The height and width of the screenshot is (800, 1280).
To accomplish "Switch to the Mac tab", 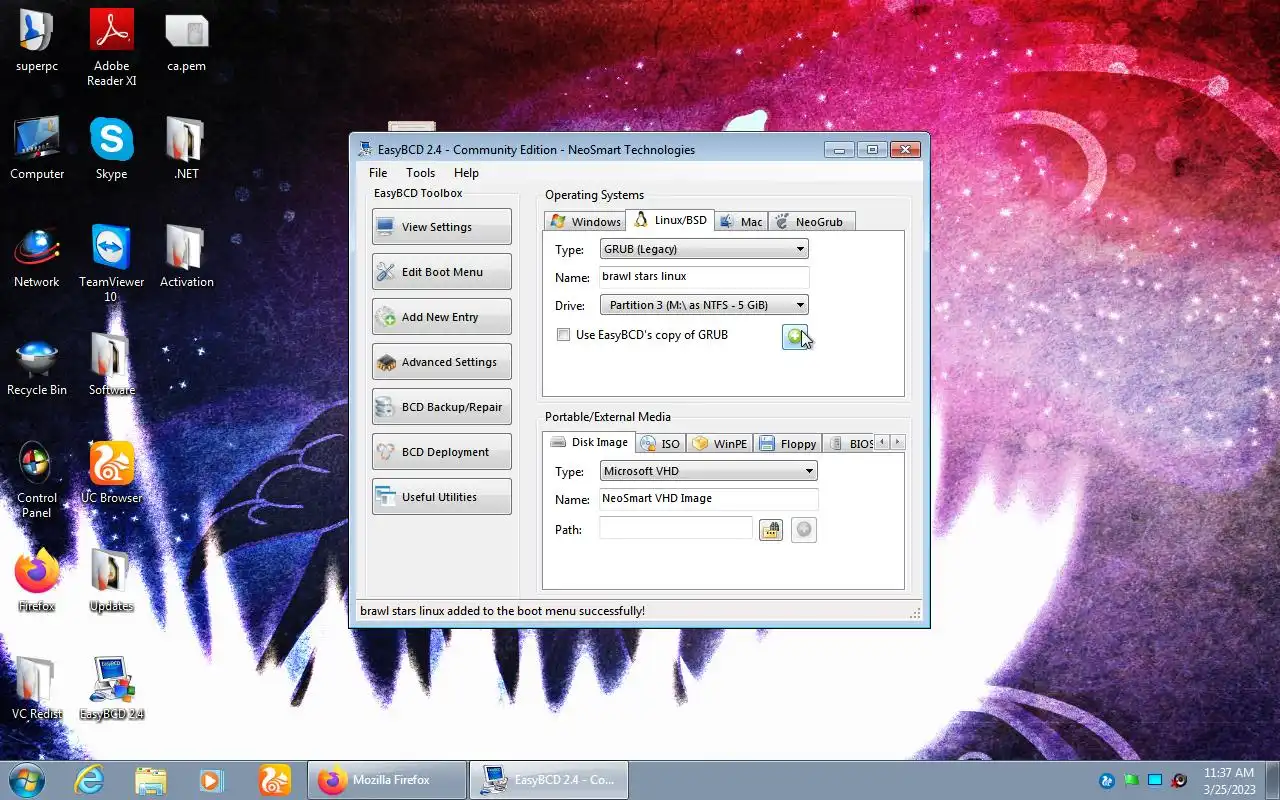I will [741, 222].
